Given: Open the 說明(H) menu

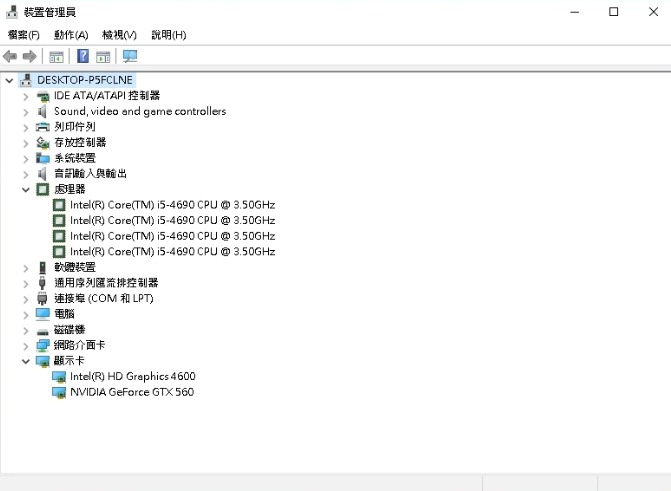Looking at the screenshot, I should tap(169, 35).
